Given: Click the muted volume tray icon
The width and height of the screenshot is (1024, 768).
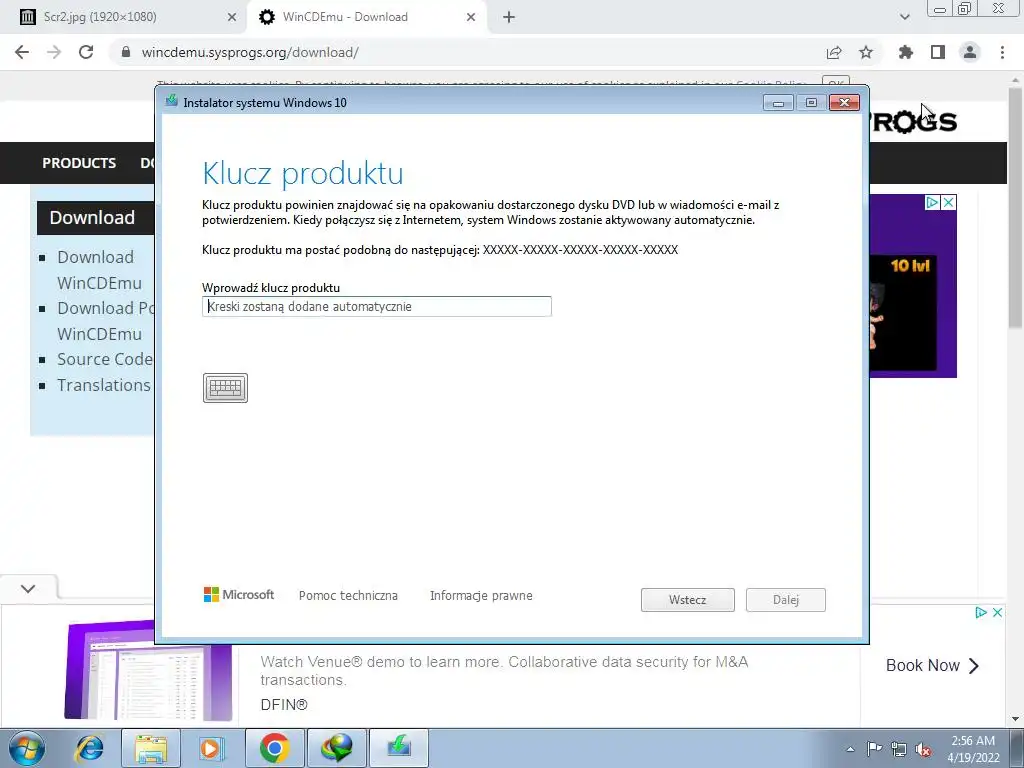Looking at the screenshot, I should [923, 749].
